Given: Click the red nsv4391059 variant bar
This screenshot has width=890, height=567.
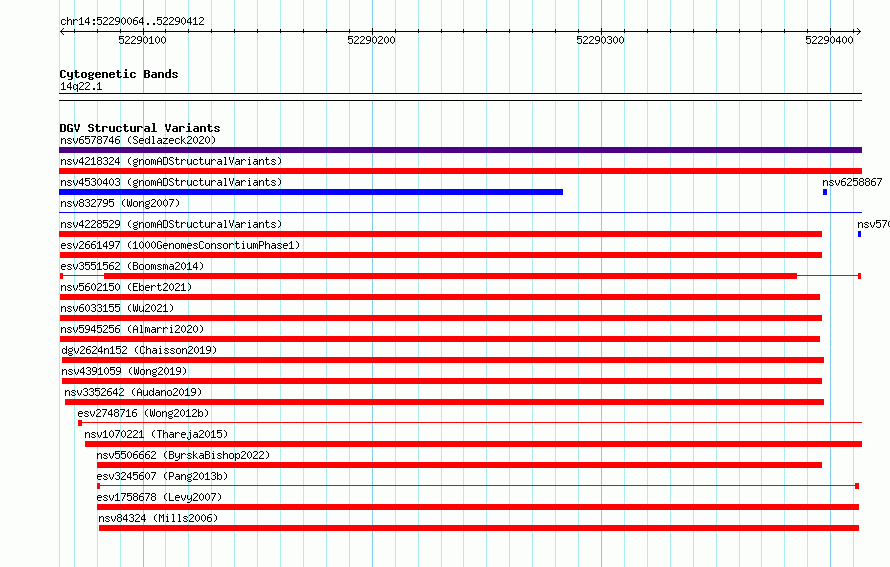Looking at the screenshot, I should coord(442,381).
